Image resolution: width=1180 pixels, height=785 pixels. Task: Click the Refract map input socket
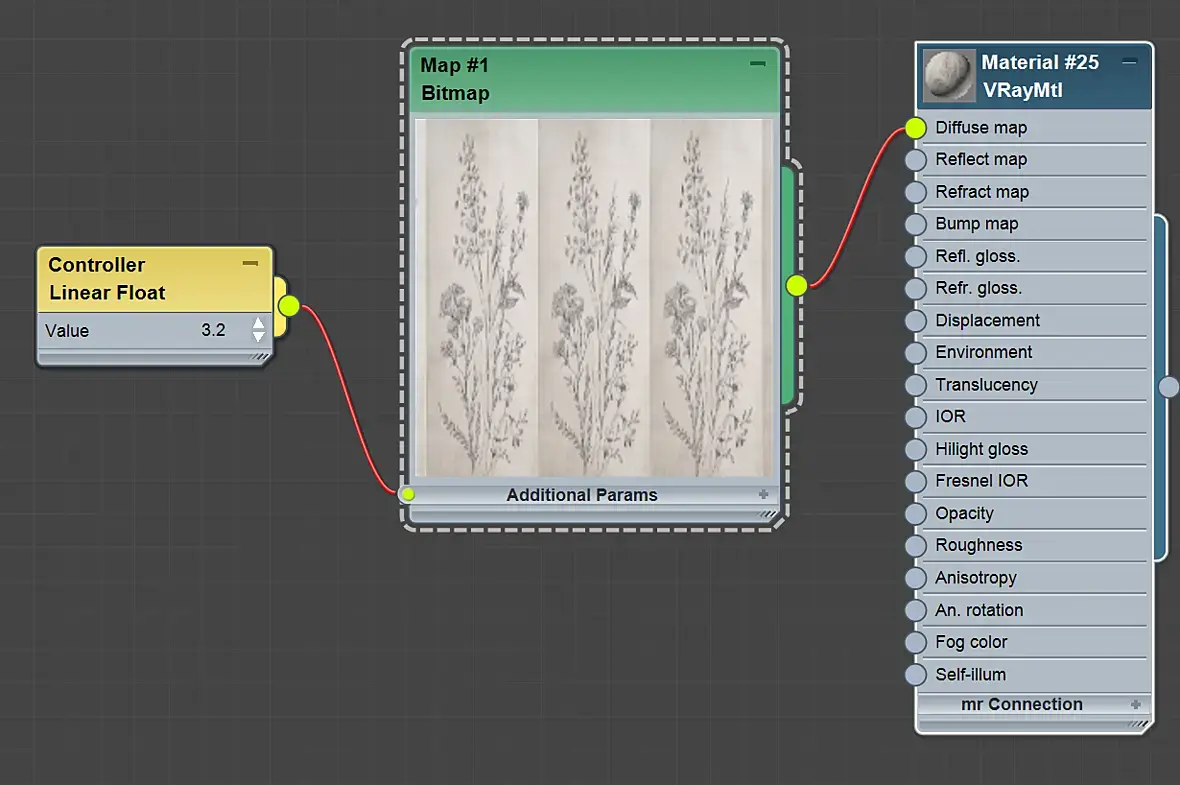[915, 192]
